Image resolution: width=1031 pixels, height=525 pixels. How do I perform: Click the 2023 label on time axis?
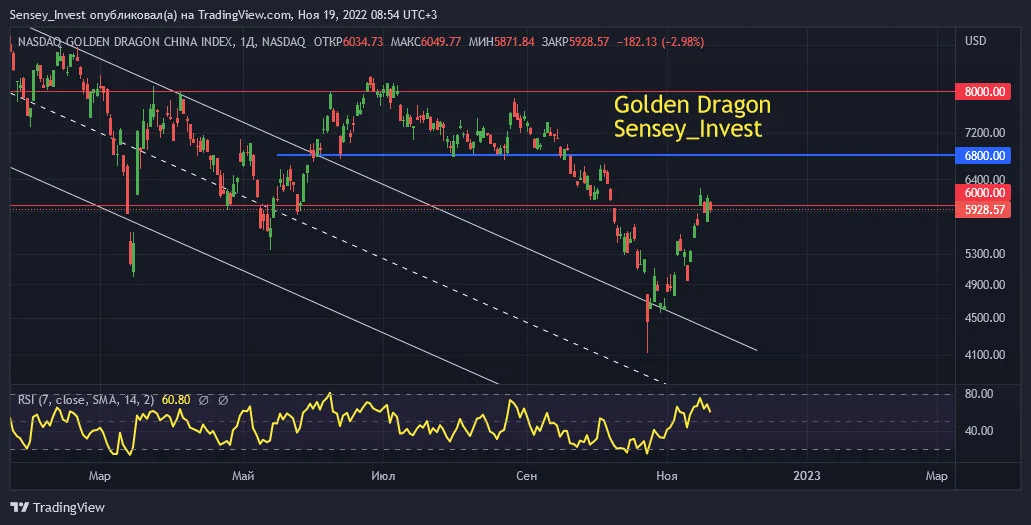807,476
